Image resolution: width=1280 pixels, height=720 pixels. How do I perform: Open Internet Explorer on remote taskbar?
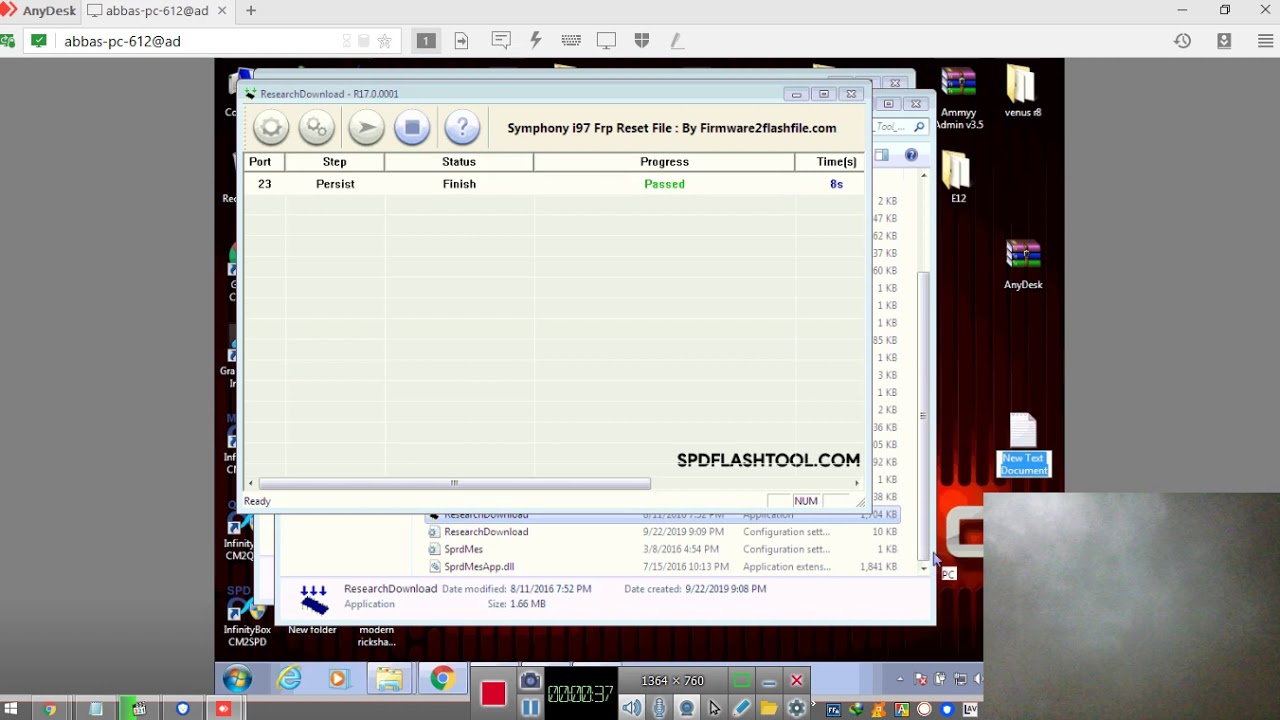coord(290,680)
